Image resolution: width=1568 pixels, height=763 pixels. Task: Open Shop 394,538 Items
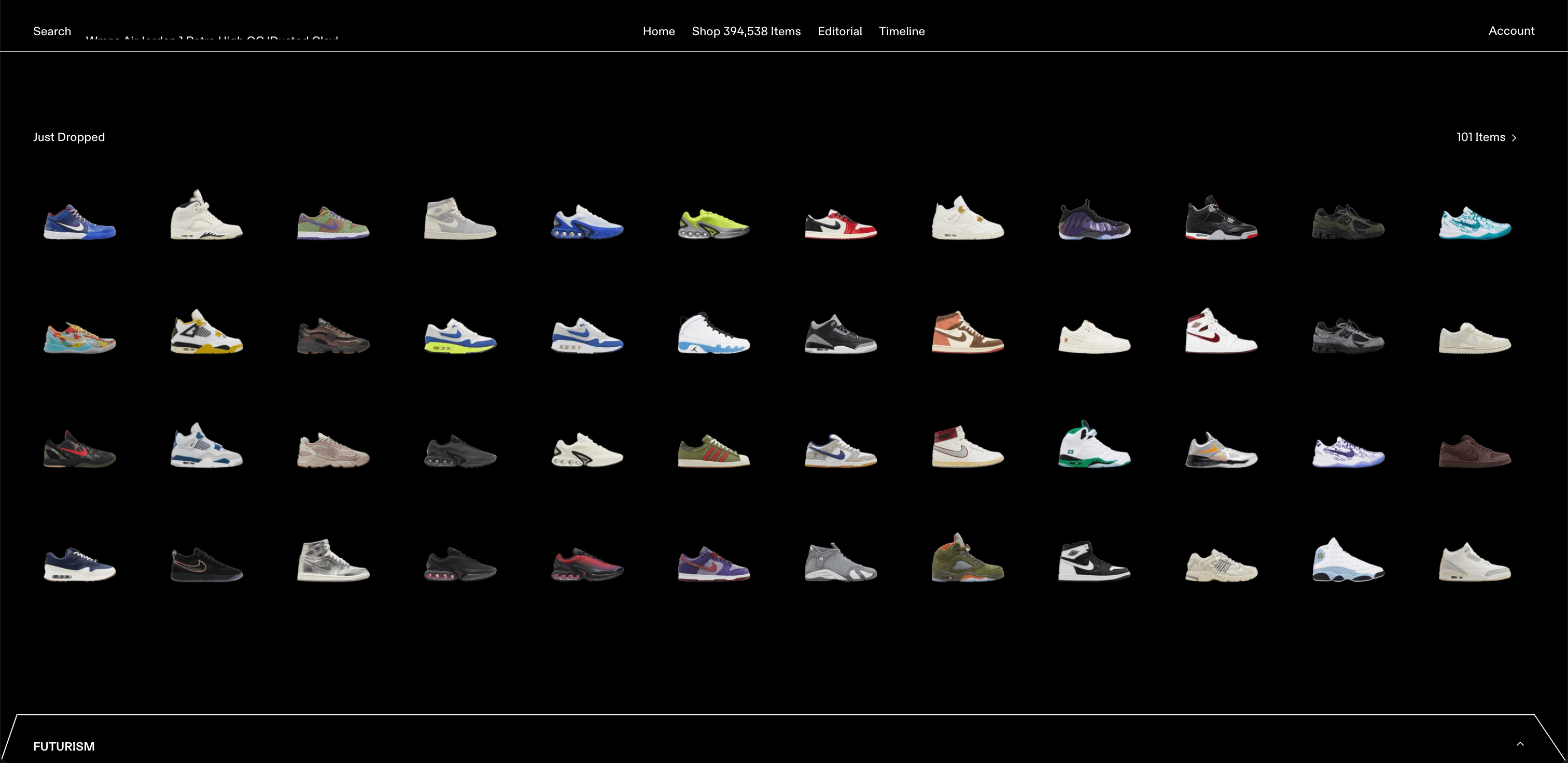746,31
